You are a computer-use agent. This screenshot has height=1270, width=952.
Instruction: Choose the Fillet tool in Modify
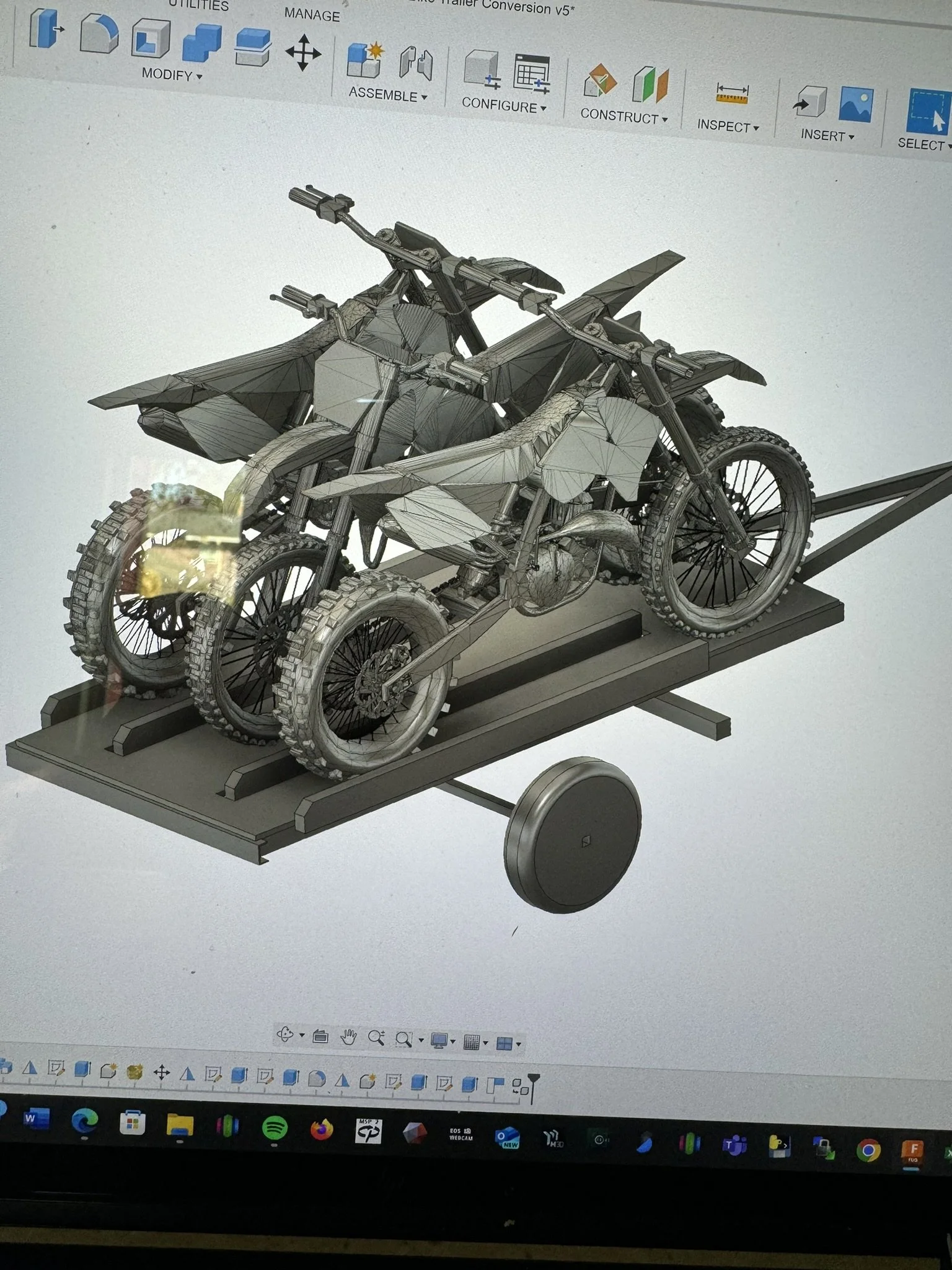tap(100, 33)
